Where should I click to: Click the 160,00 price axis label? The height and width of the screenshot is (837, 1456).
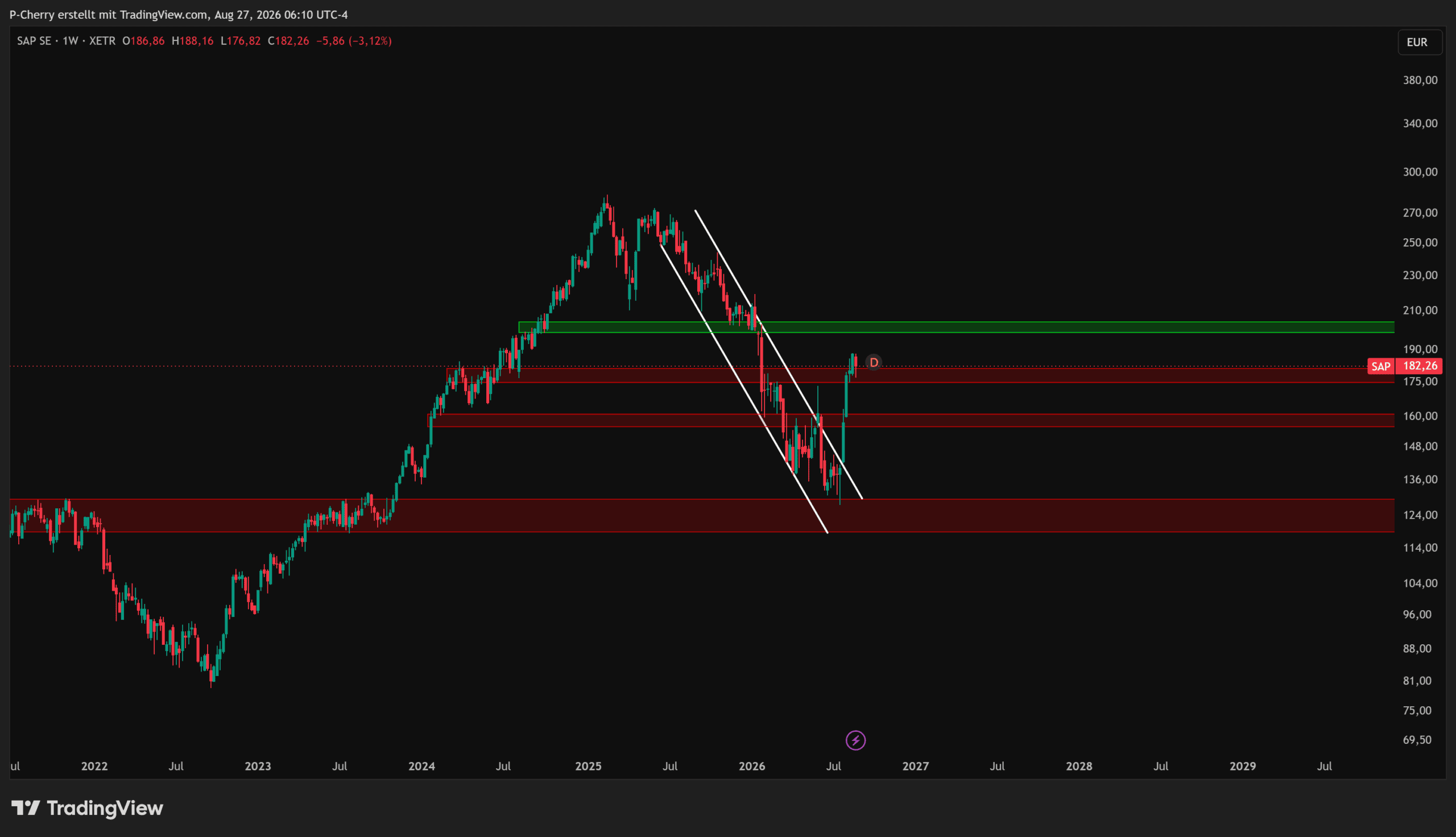coord(1420,416)
